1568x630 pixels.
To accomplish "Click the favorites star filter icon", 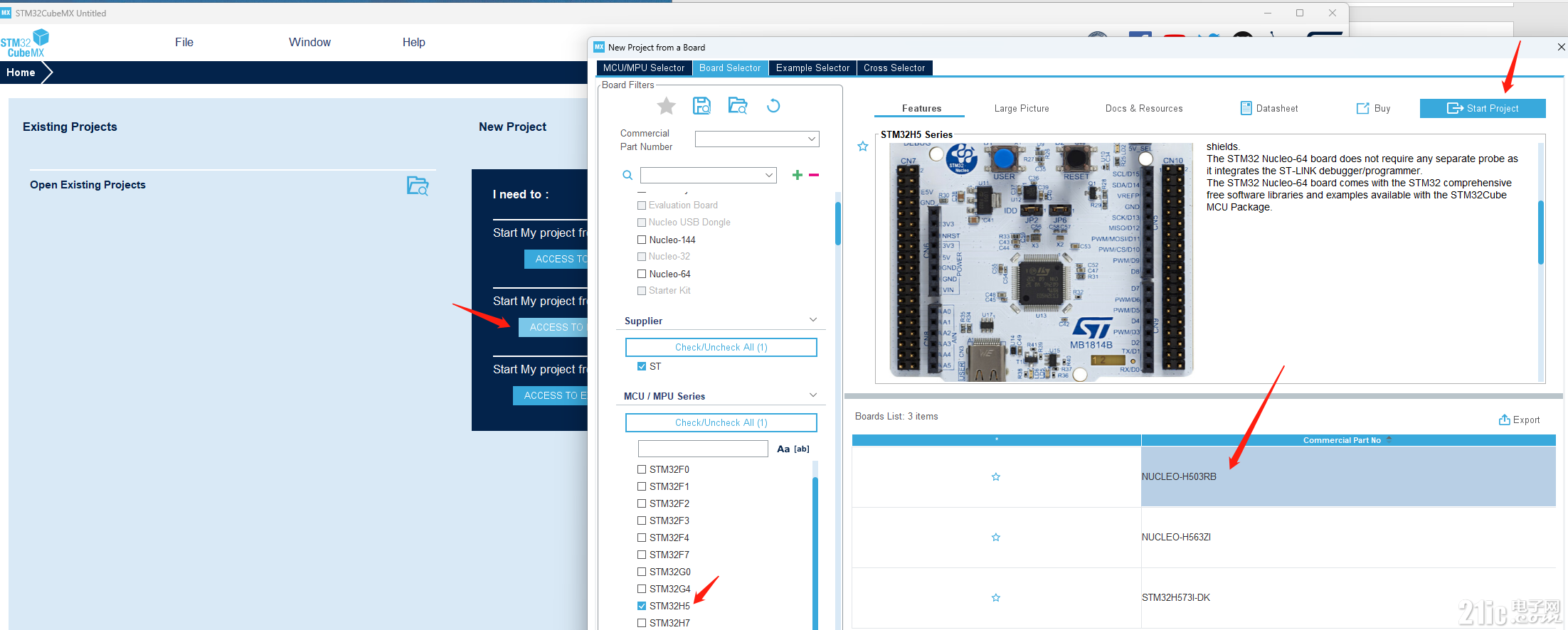I will coord(666,106).
